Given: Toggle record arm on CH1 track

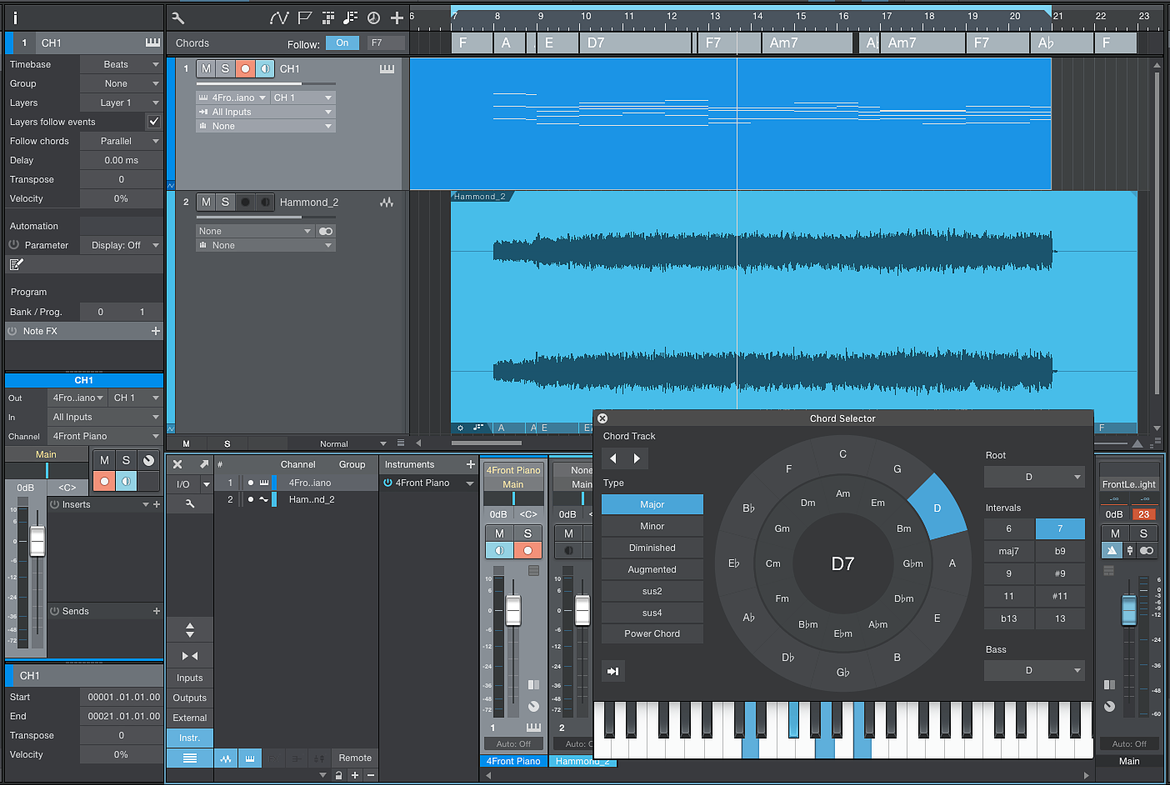Looking at the screenshot, I should click(245, 69).
